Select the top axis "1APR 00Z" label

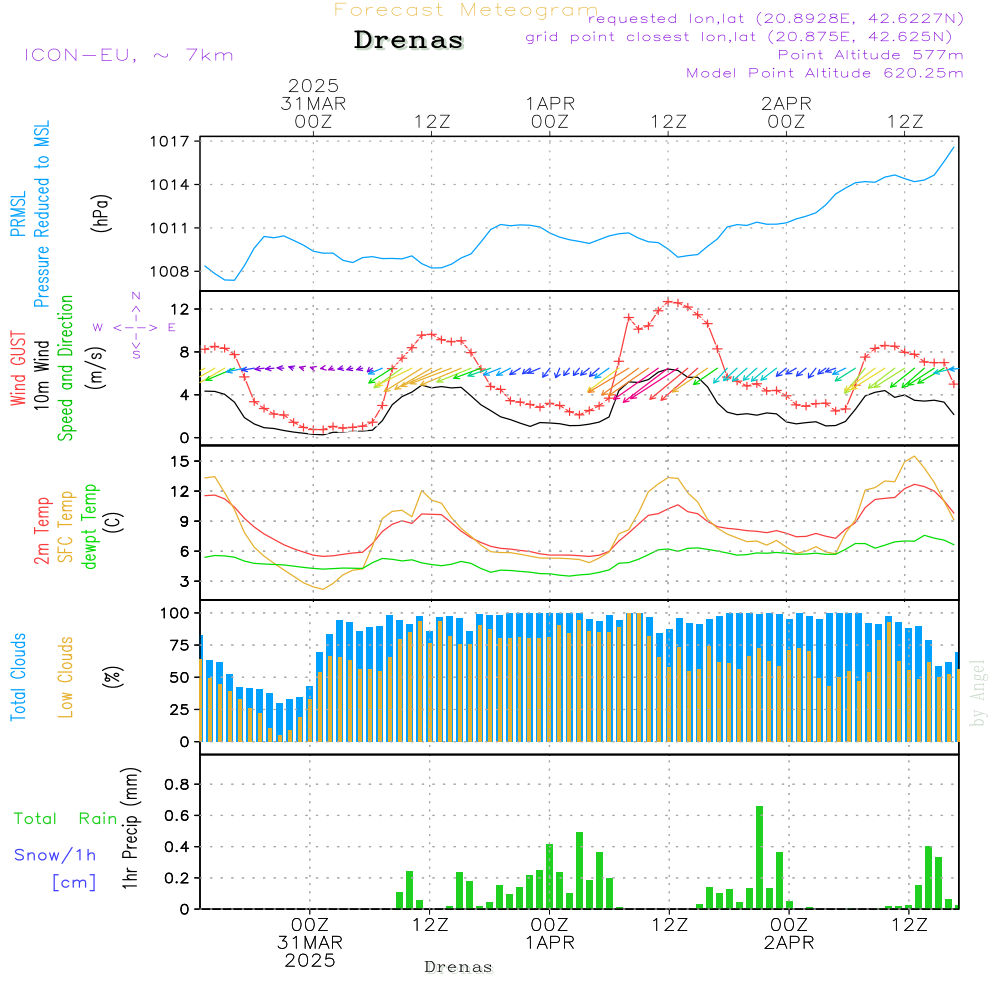point(550,112)
